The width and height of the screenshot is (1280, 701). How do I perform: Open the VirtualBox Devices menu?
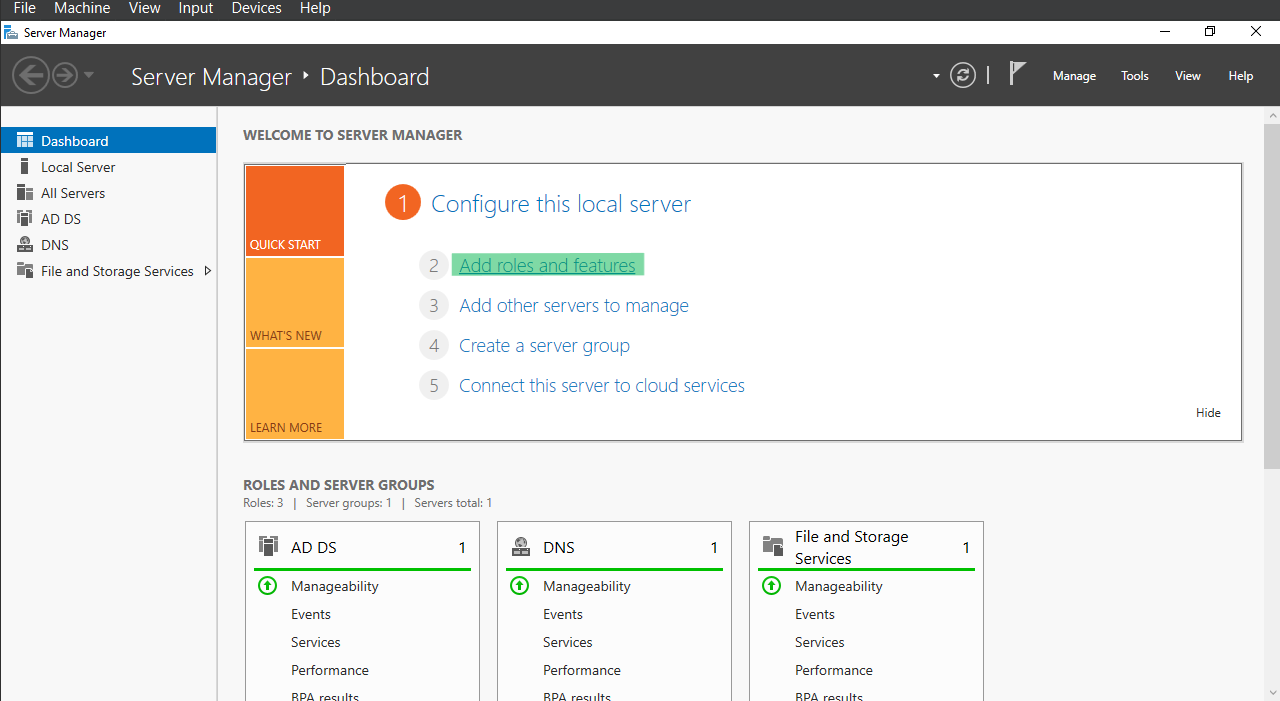(x=256, y=8)
